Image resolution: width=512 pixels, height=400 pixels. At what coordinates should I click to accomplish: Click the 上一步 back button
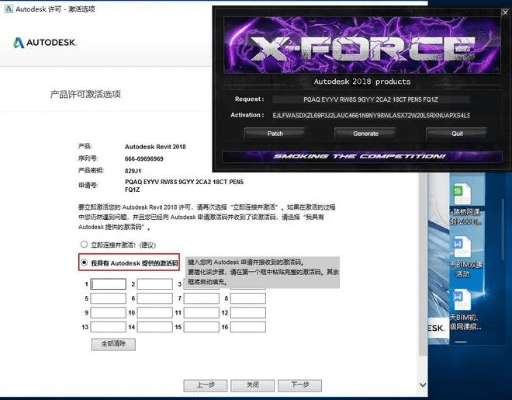[x=205, y=385]
